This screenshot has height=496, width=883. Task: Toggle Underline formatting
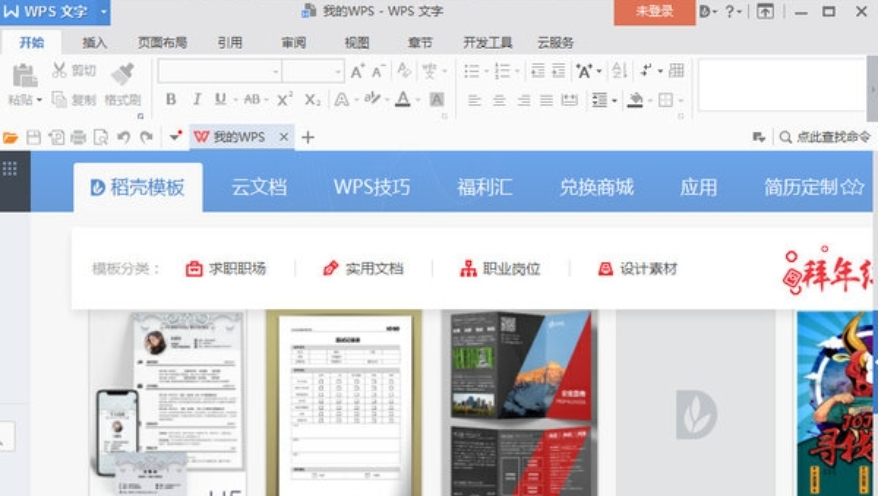pos(220,100)
